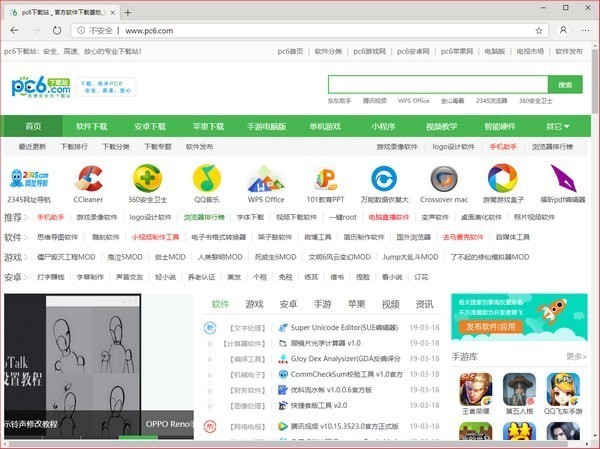This screenshot has width=600, height=449.
Task: Open the CCleaner app icon
Action: pyautogui.click(x=88, y=179)
